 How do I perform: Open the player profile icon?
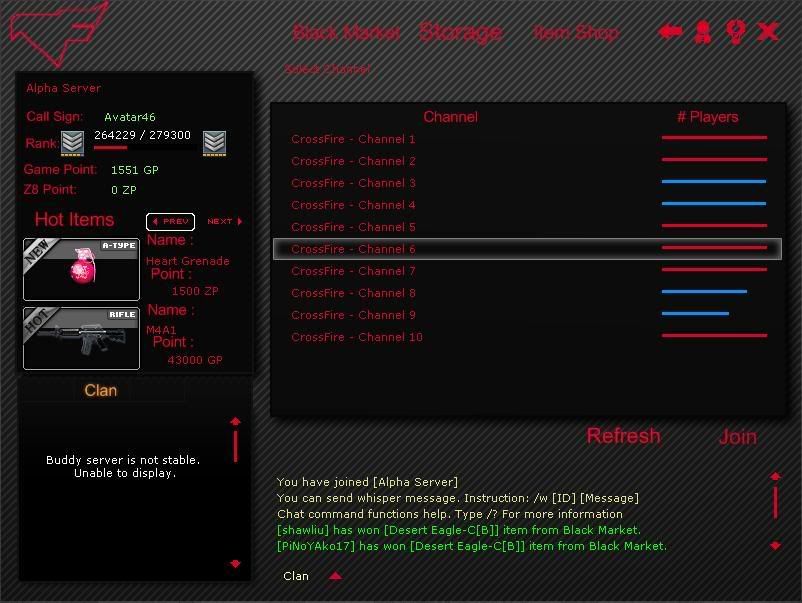tap(703, 32)
